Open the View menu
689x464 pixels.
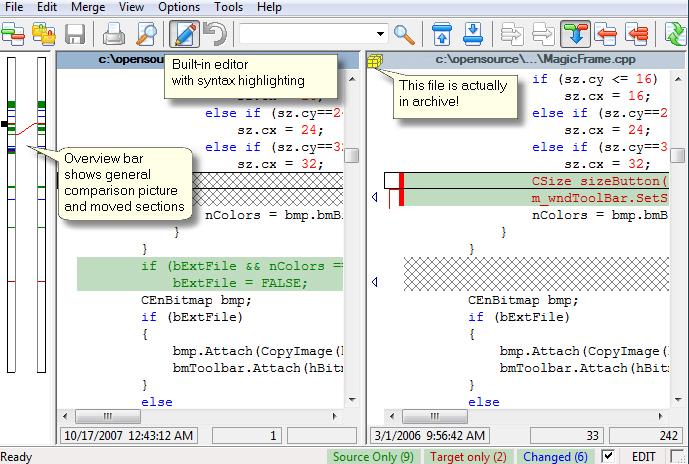[x=131, y=7]
